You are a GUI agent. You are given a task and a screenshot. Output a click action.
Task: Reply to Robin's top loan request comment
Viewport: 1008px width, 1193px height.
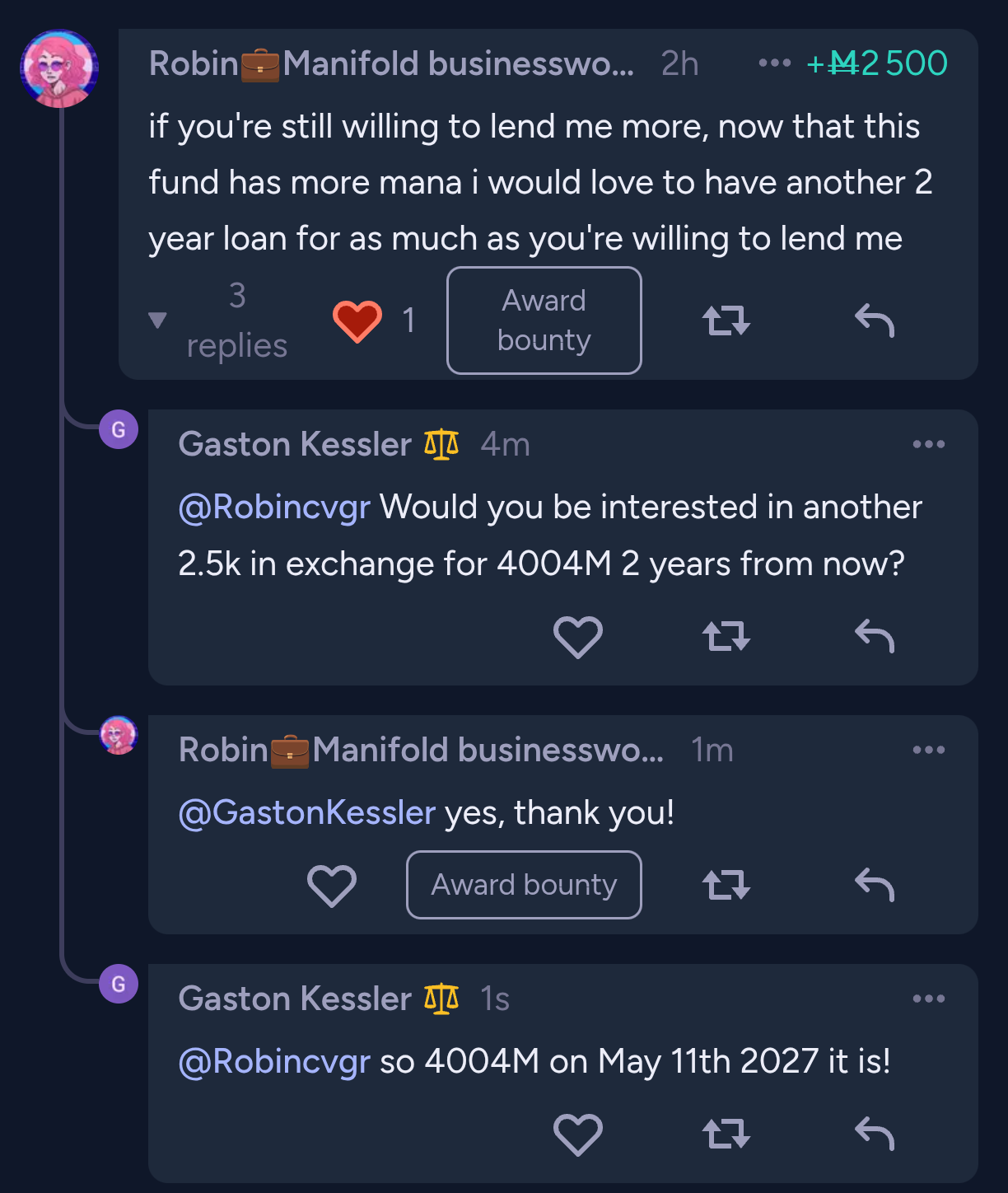pyautogui.click(x=875, y=320)
